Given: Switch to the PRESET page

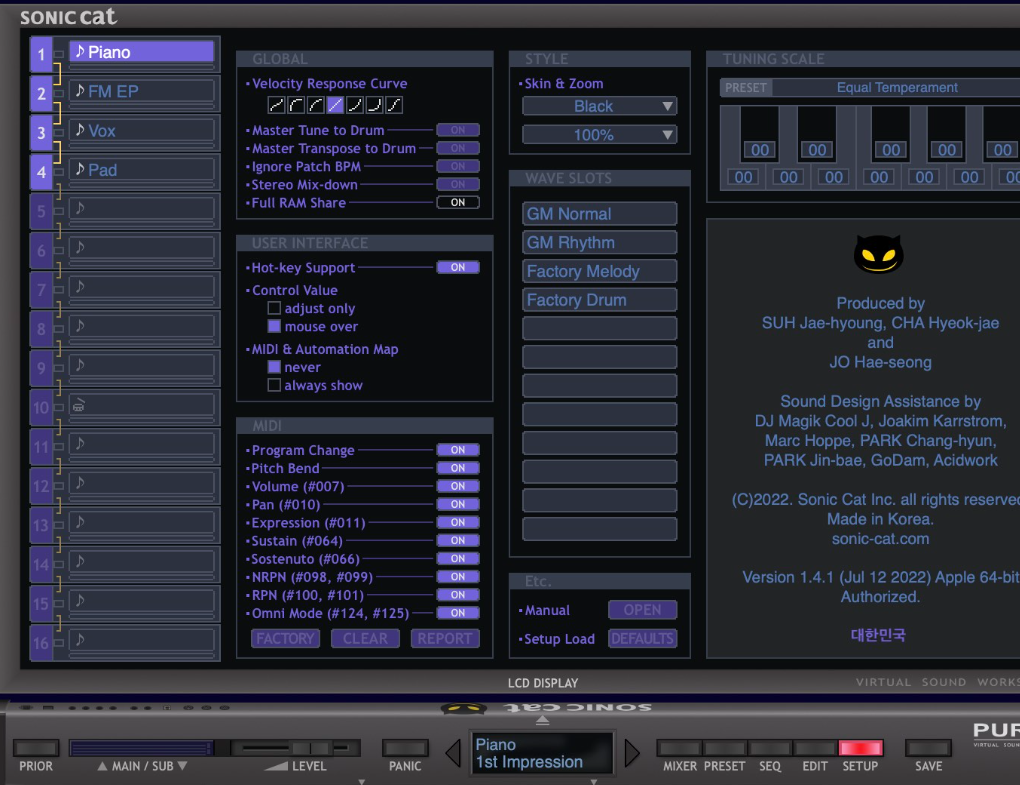Looking at the screenshot, I should point(725,748).
